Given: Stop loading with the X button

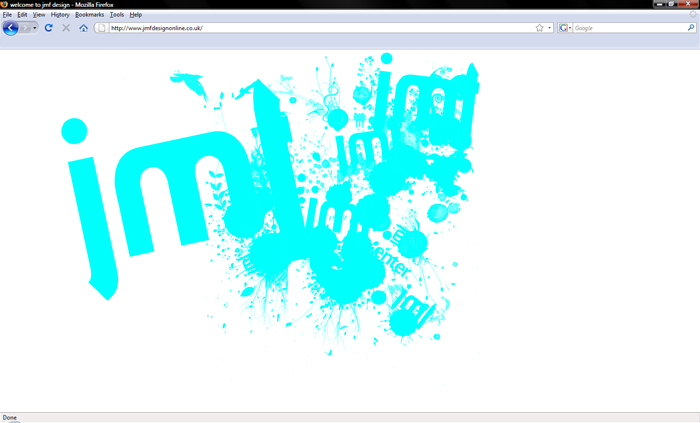Looking at the screenshot, I should pos(66,28).
